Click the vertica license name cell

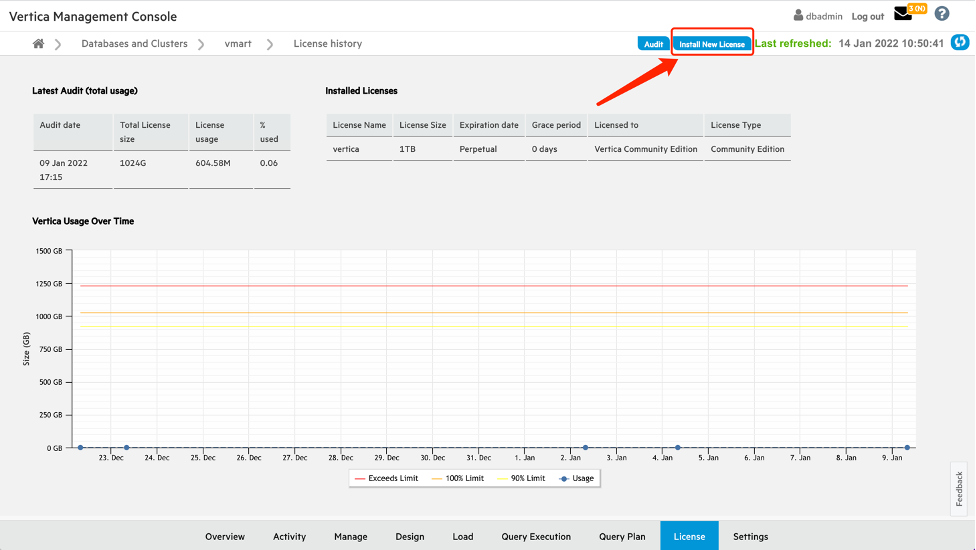tap(359, 149)
